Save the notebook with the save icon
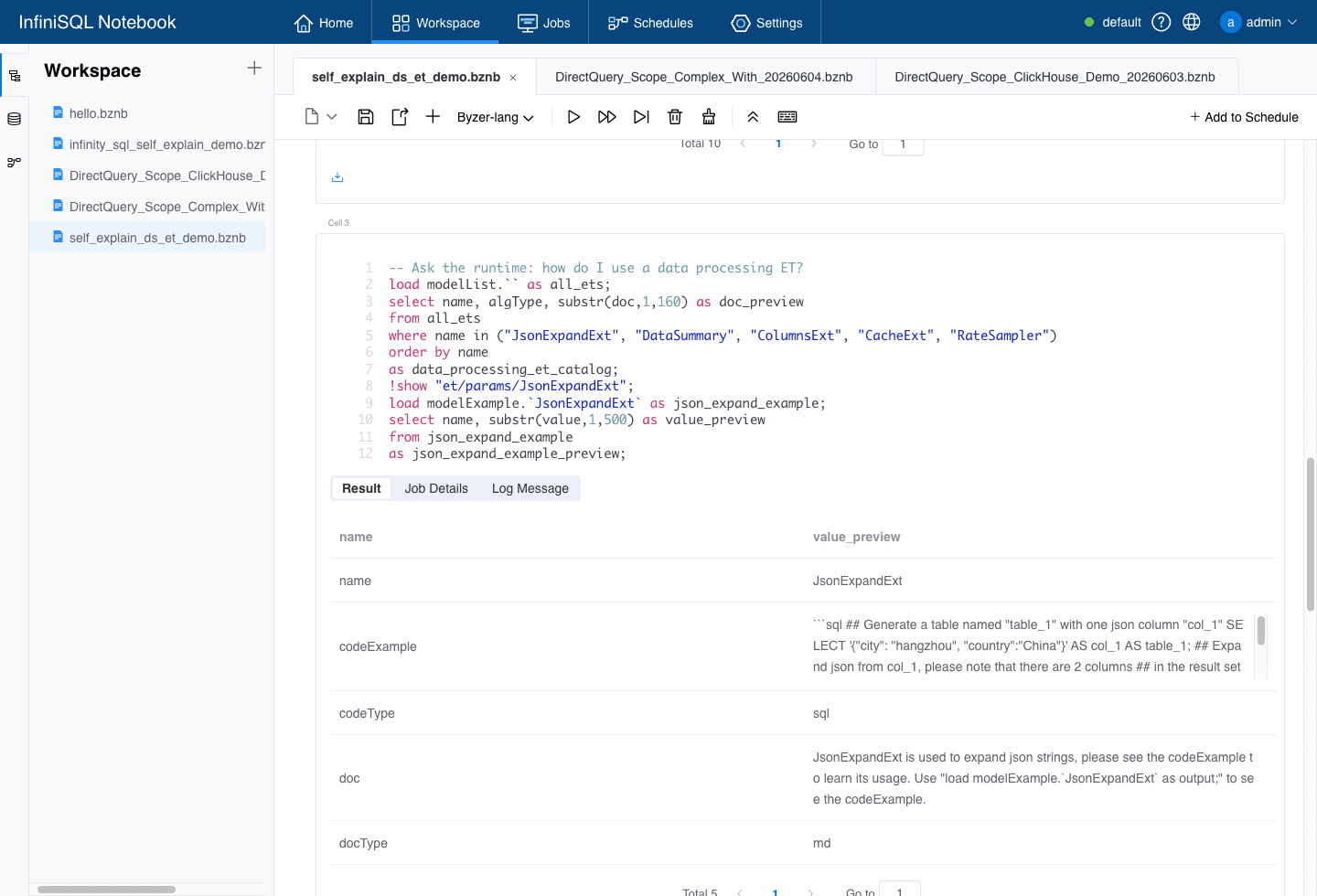 click(x=366, y=117)
